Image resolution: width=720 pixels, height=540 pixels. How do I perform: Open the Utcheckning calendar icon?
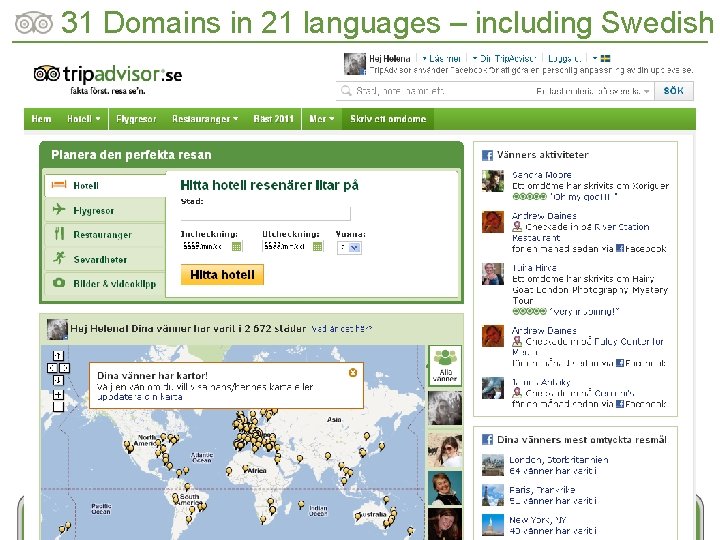point(318,247)
